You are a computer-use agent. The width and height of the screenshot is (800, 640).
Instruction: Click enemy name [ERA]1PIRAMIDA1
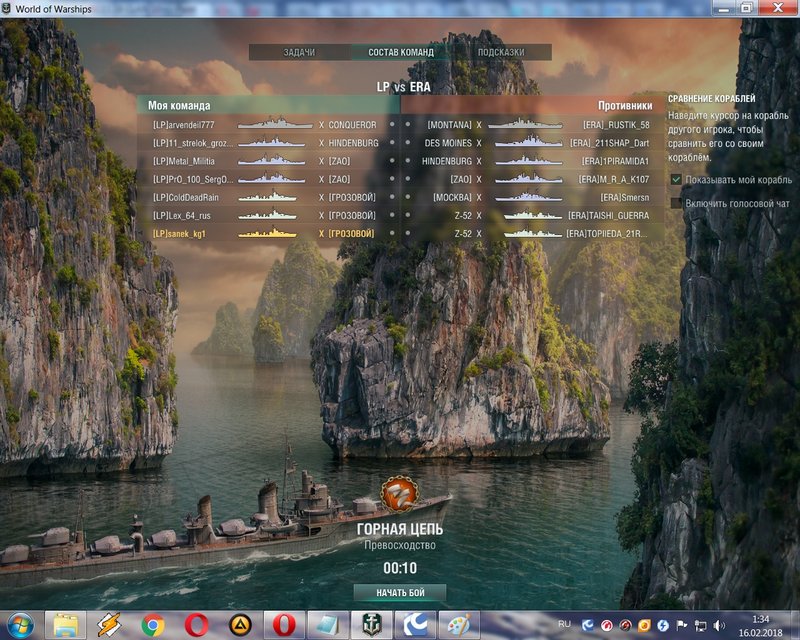point(616,161)
